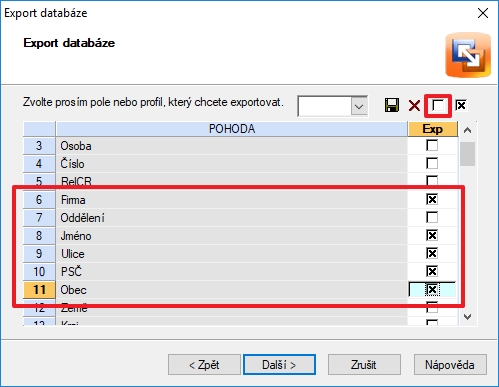Cancel export with the Zrušit button
Image resolution: width=499 pixels, height=387 pixels.
point(364,365)
